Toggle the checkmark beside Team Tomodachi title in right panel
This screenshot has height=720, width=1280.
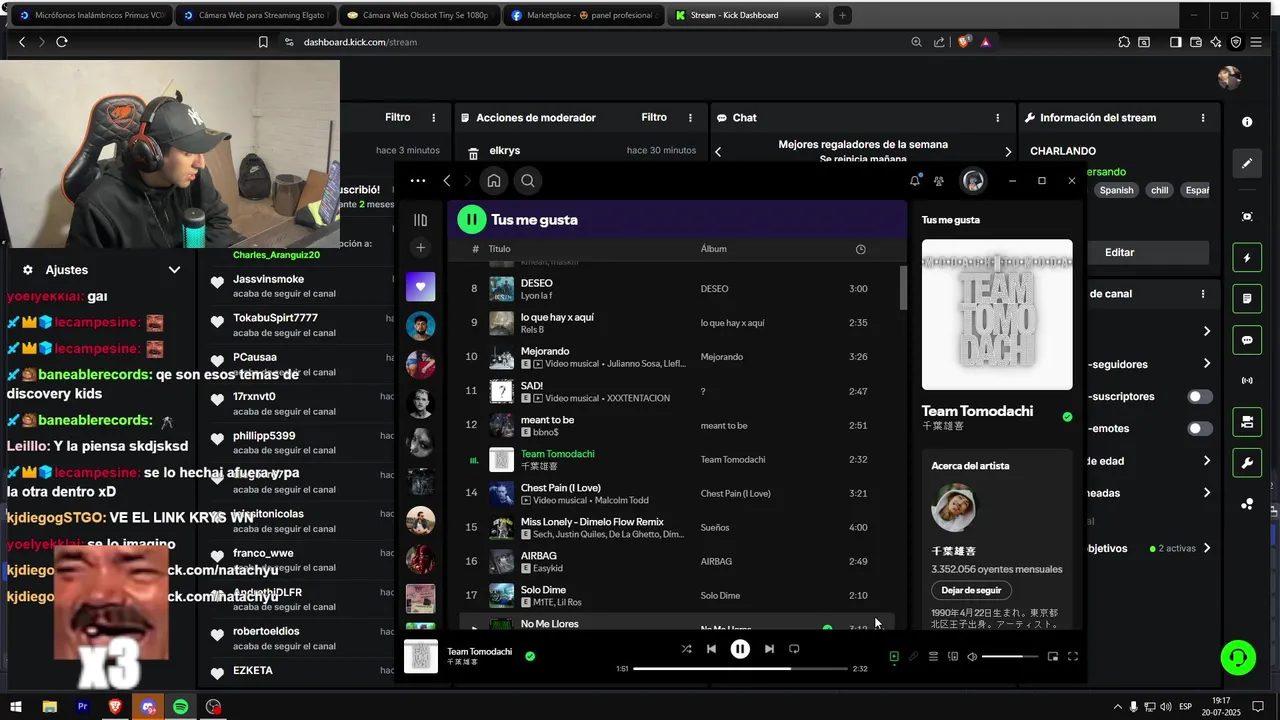[x=1067, y=417]
